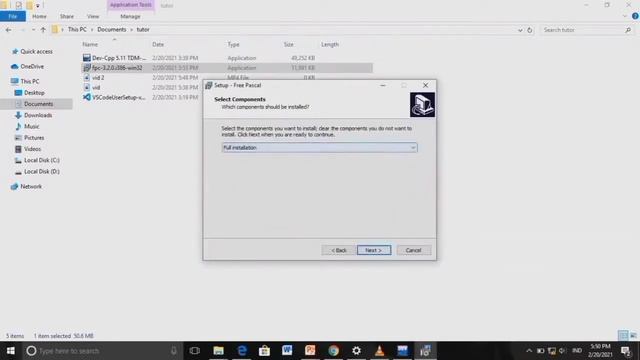640x360 pixels.
Task: Select the Application Tools tab header
Action: 131,5
